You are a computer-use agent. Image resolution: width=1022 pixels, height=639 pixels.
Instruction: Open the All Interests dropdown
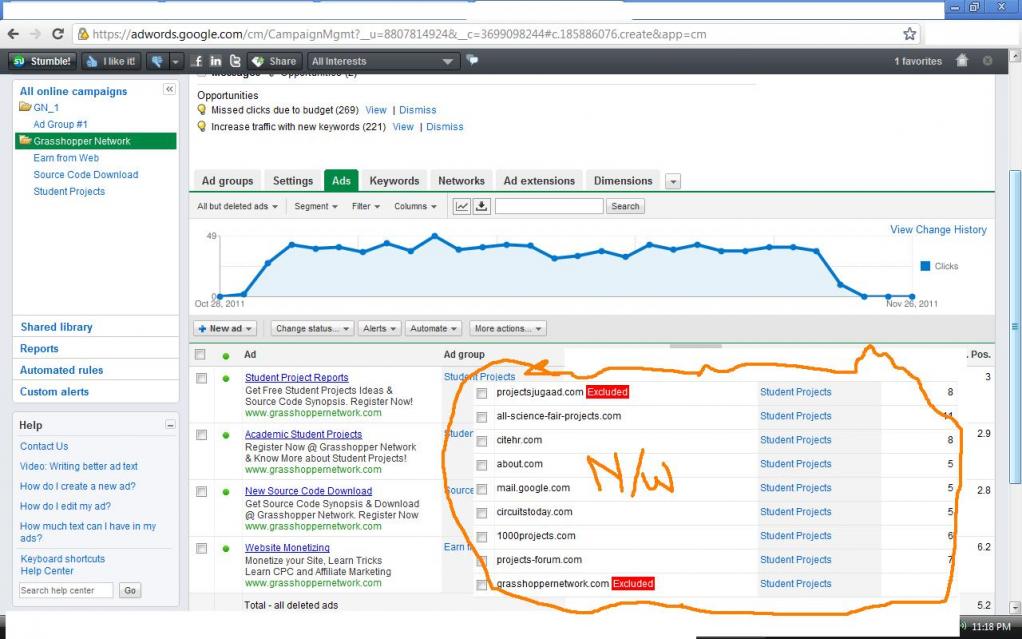(383, 61)
